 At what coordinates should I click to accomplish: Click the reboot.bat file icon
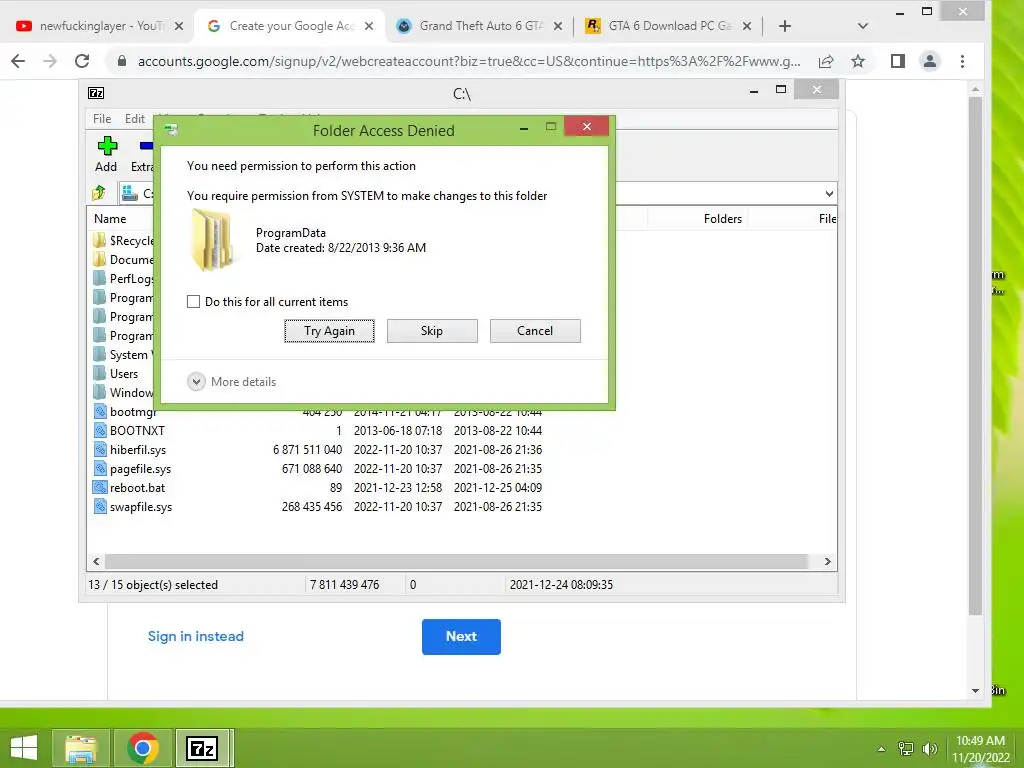[100, 487]
